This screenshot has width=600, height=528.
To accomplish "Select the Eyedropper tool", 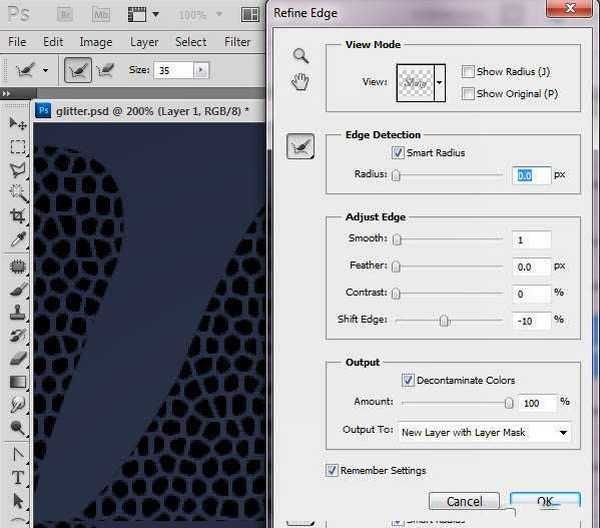I will tap(17, 240).
